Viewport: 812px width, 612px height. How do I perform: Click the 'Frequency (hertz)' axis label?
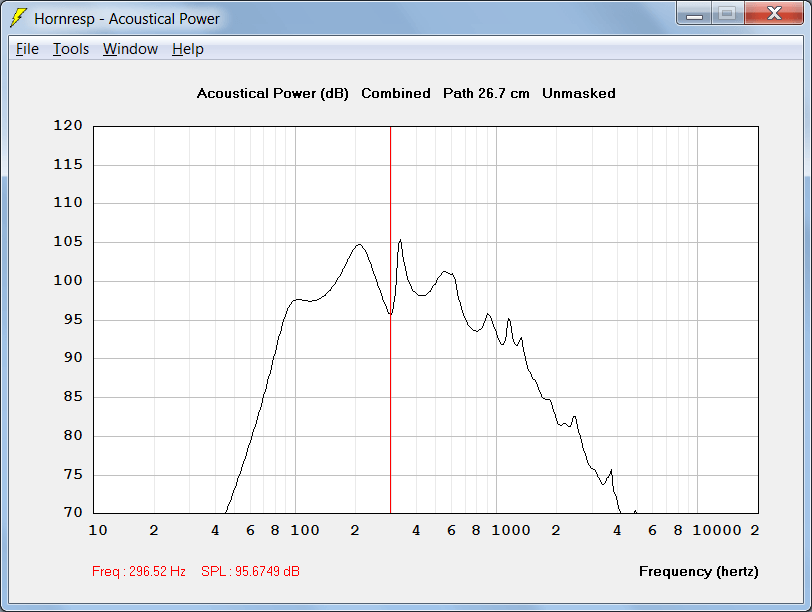point(699,572)
